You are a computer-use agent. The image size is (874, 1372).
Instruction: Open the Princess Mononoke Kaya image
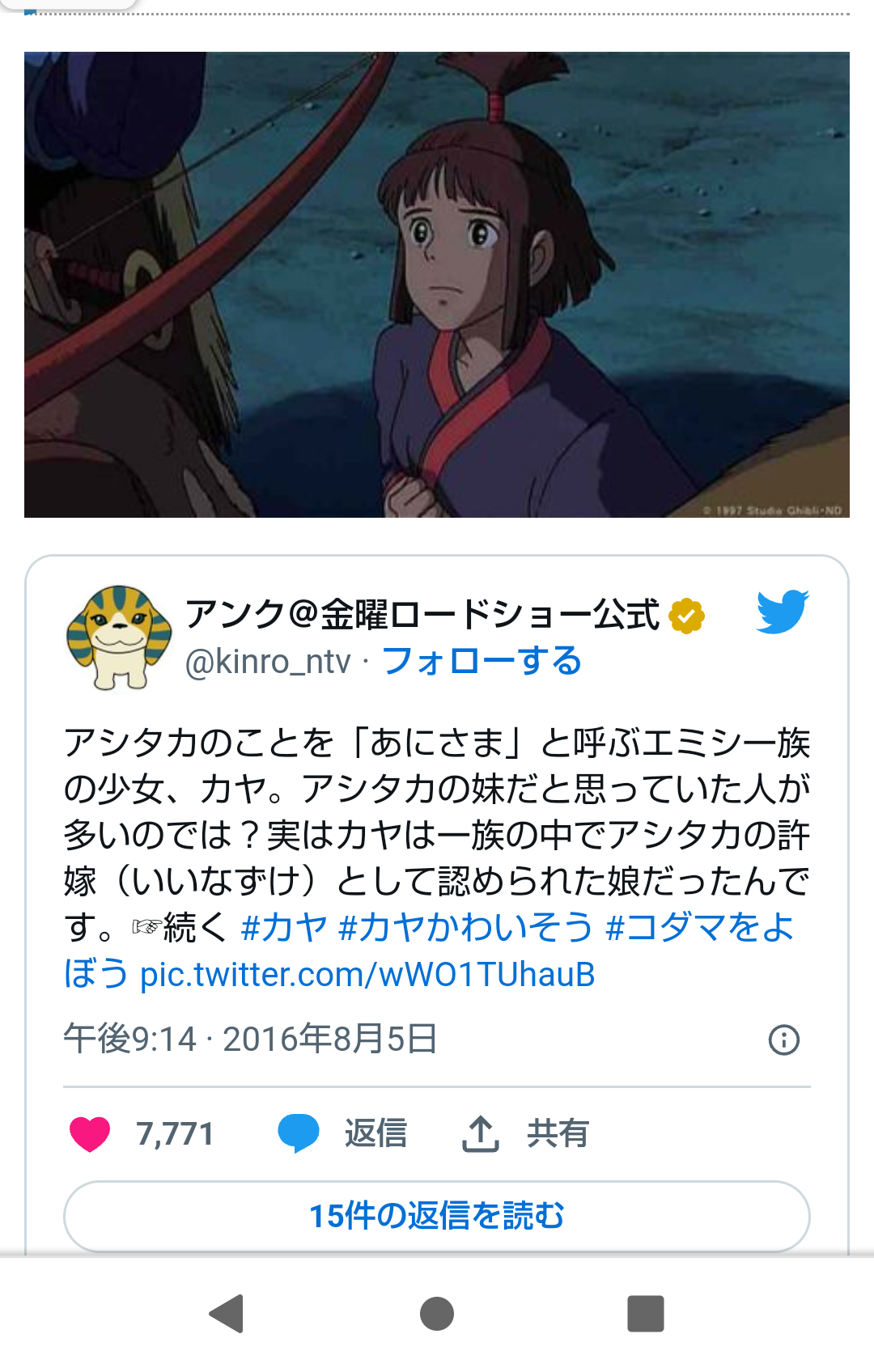[437, 285]
